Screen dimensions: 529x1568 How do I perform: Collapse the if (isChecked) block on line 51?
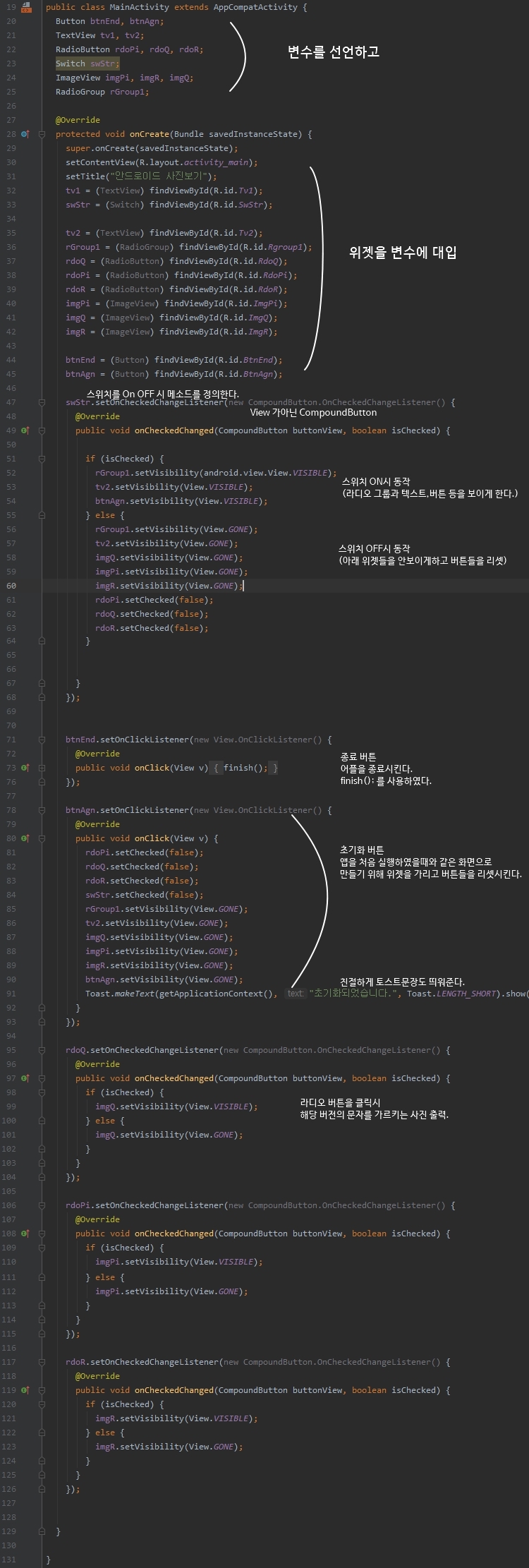click(x=42, y=459)
